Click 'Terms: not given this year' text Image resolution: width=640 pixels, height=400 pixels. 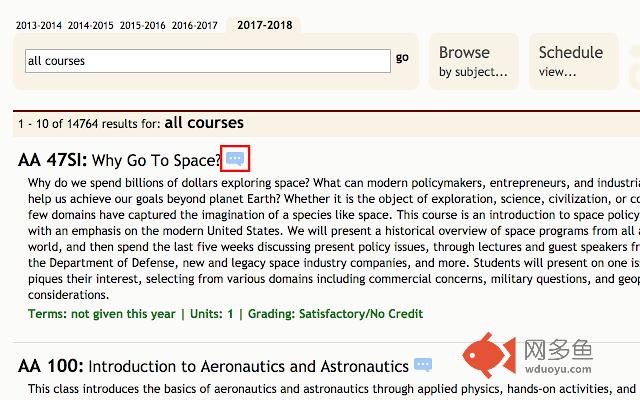pos(102,314)
